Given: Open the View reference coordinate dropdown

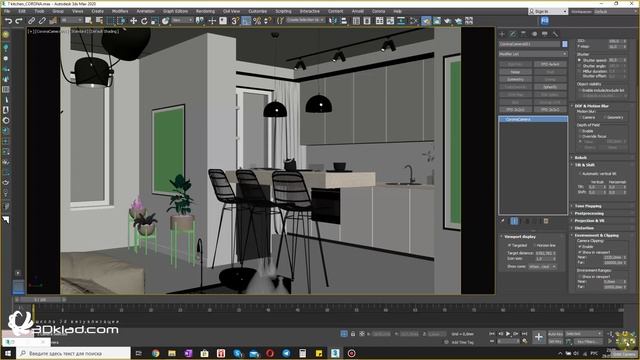Looking at the screenshot, I should point(182,20).
